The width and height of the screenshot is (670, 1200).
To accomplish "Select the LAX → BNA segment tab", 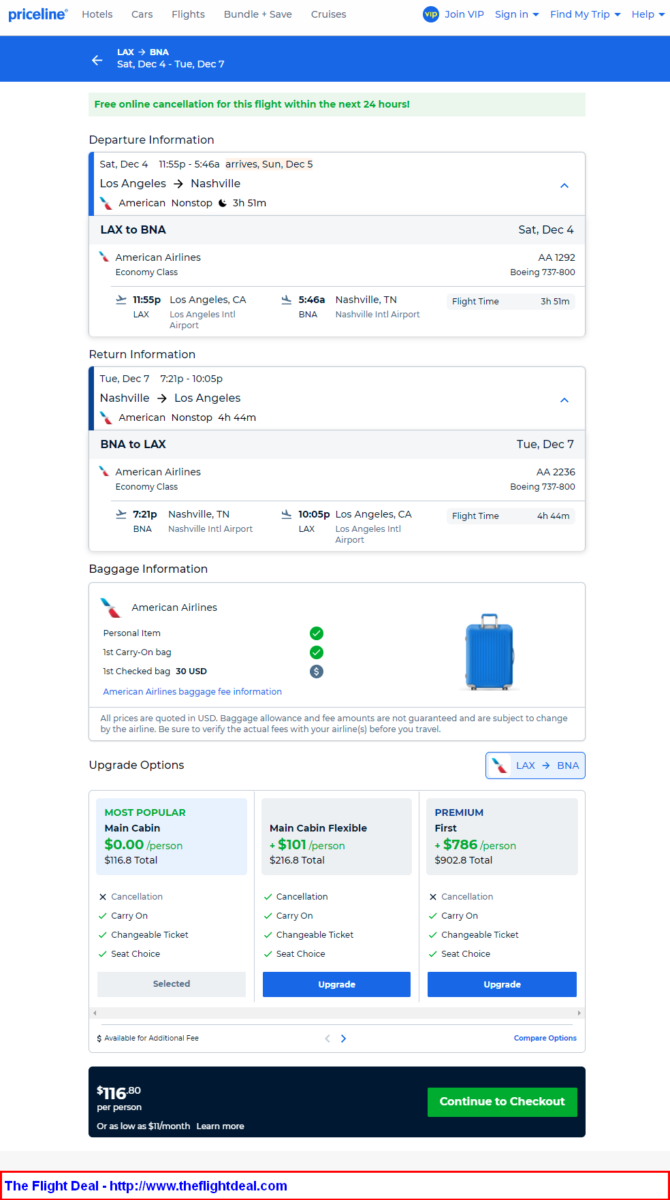I will (x=535, y=765).
